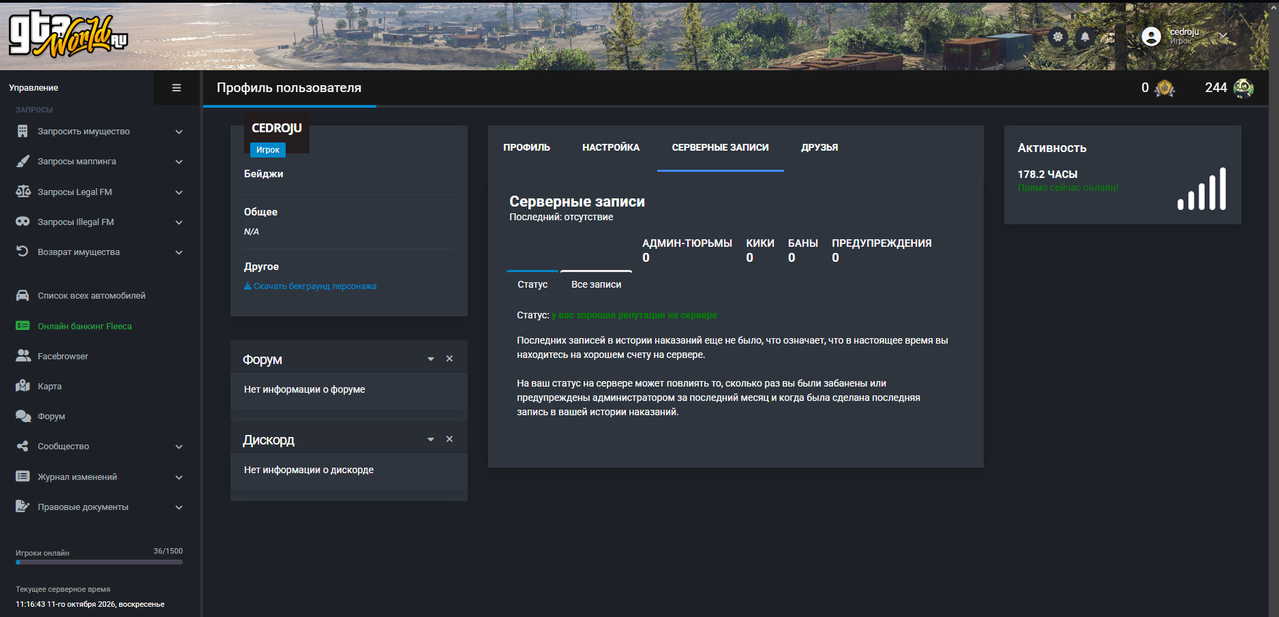Image resolution: width=1279 pixels, height=617 pixels.
Task: Click the Профиль пользователя page title
Action: [x=289, y=88]
